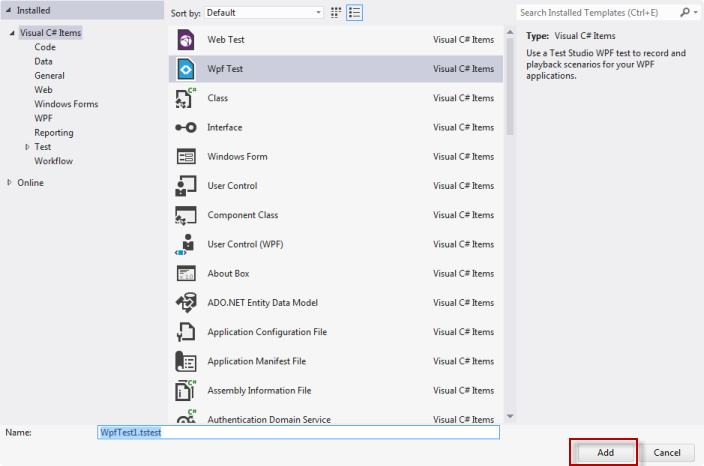Select the User Control template icon
704x466 pixels.
pyautogui.click(x=186, y=186)
